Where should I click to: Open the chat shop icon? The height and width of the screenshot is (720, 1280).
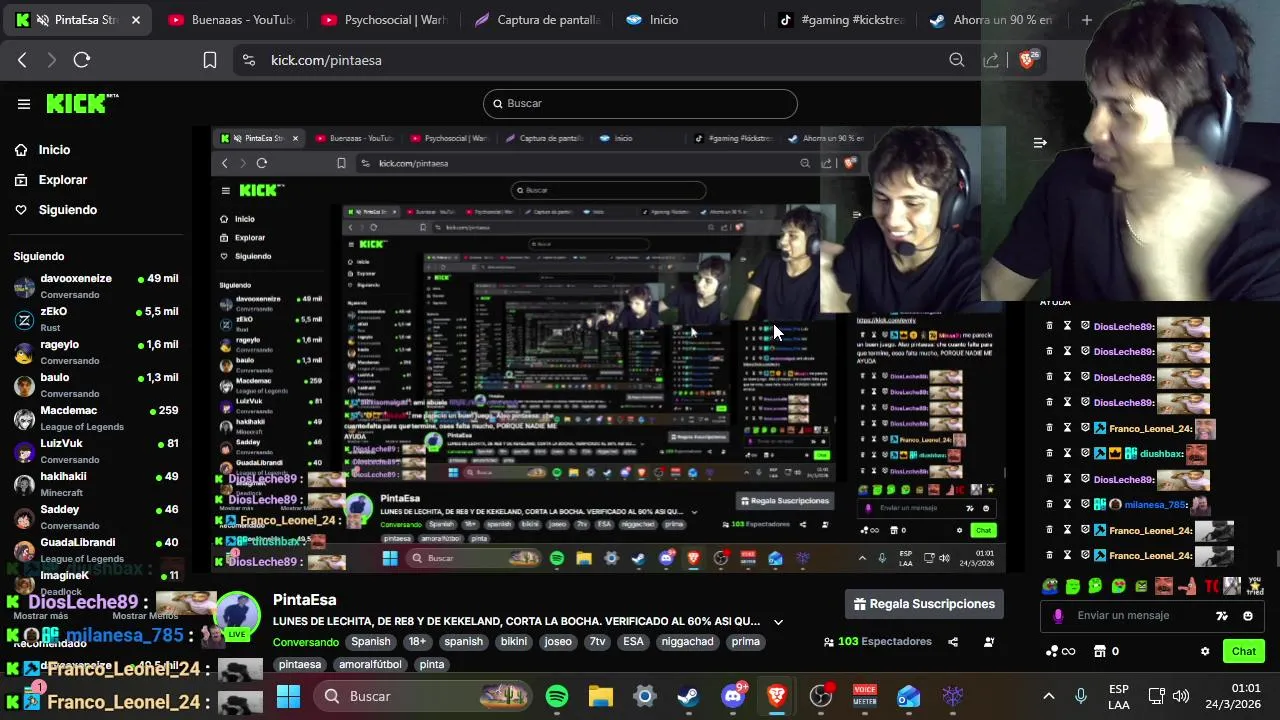[x=1100, y=651]
